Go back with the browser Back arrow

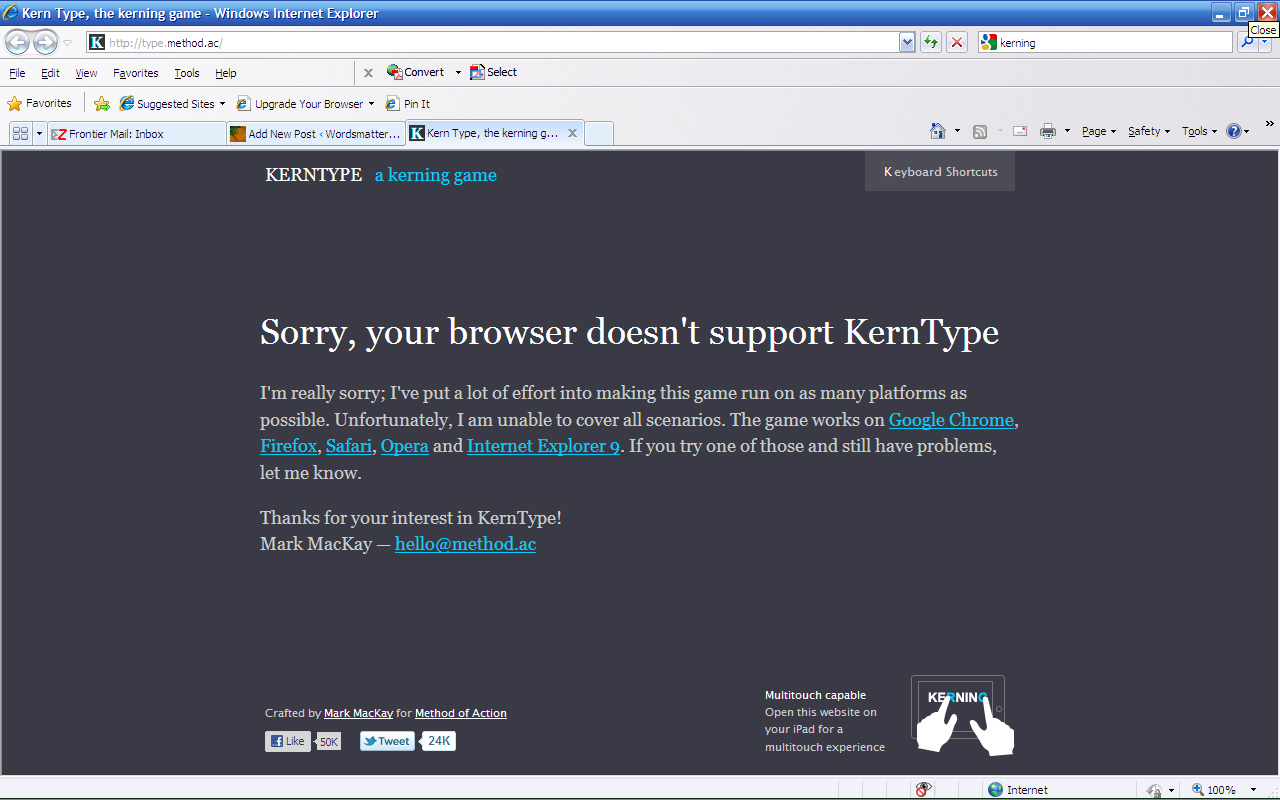(x=17, y=42)
